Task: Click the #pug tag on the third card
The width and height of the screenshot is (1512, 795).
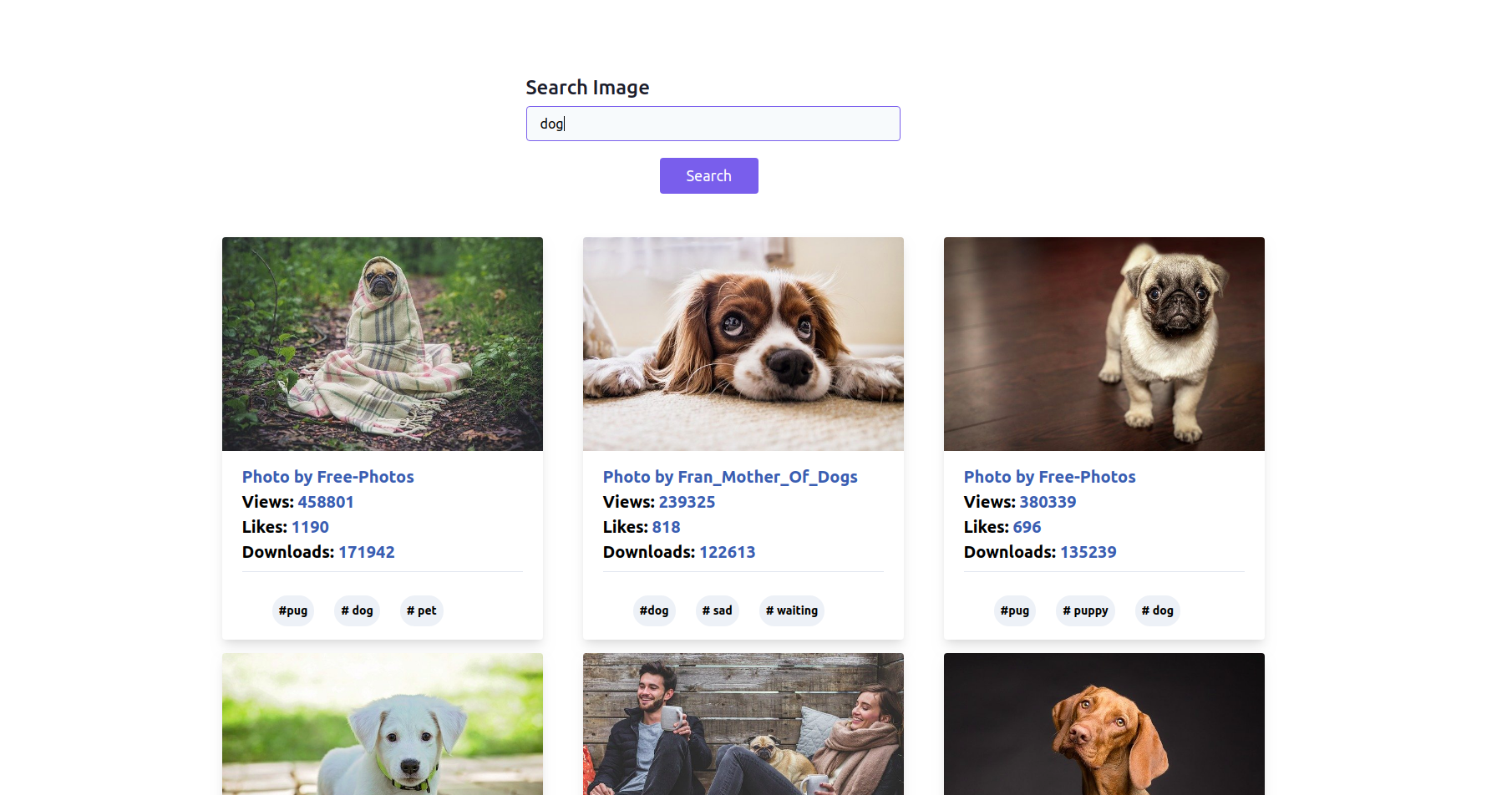Action: 1015,610
